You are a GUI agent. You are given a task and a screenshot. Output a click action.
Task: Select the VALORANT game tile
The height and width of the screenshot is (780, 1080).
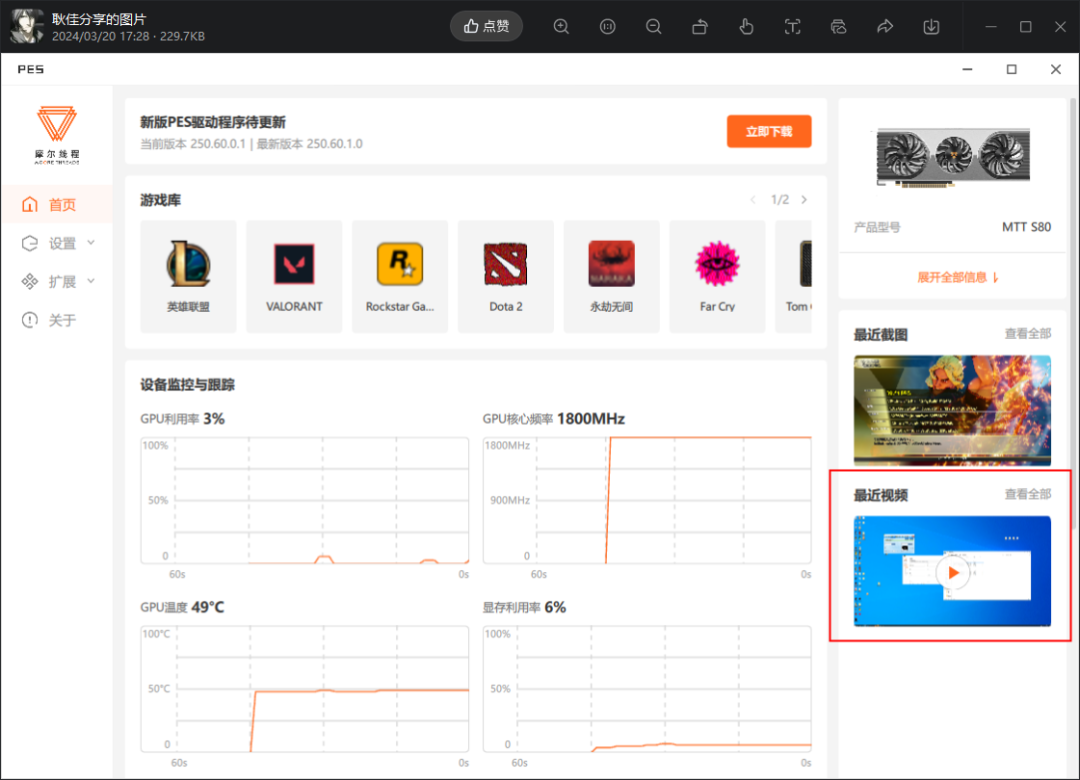click(x=294, y=276)
